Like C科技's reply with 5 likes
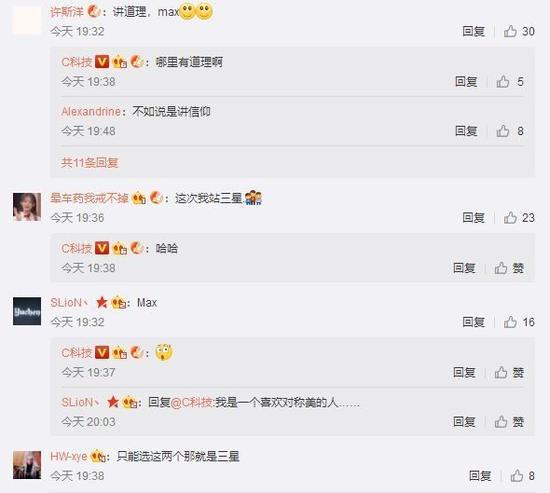This screenshot has height=493, width=550. [510, 81]
